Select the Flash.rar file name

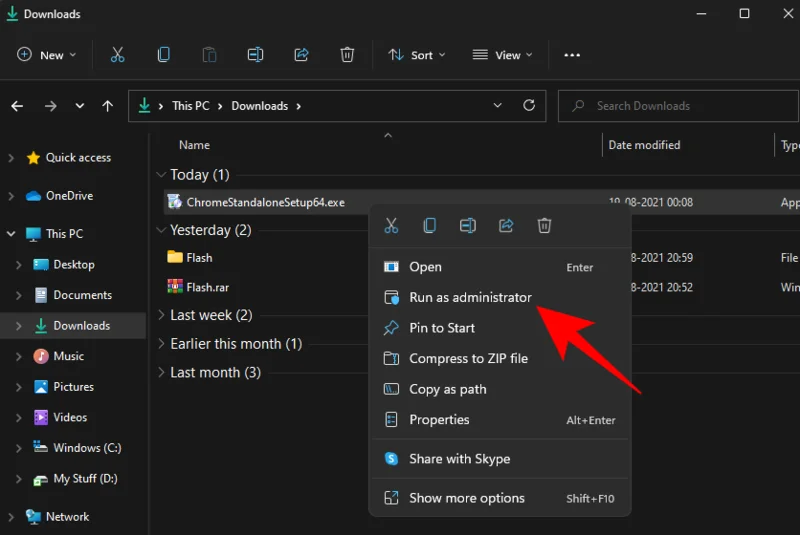pyautogui.click(x=208, y=287)
